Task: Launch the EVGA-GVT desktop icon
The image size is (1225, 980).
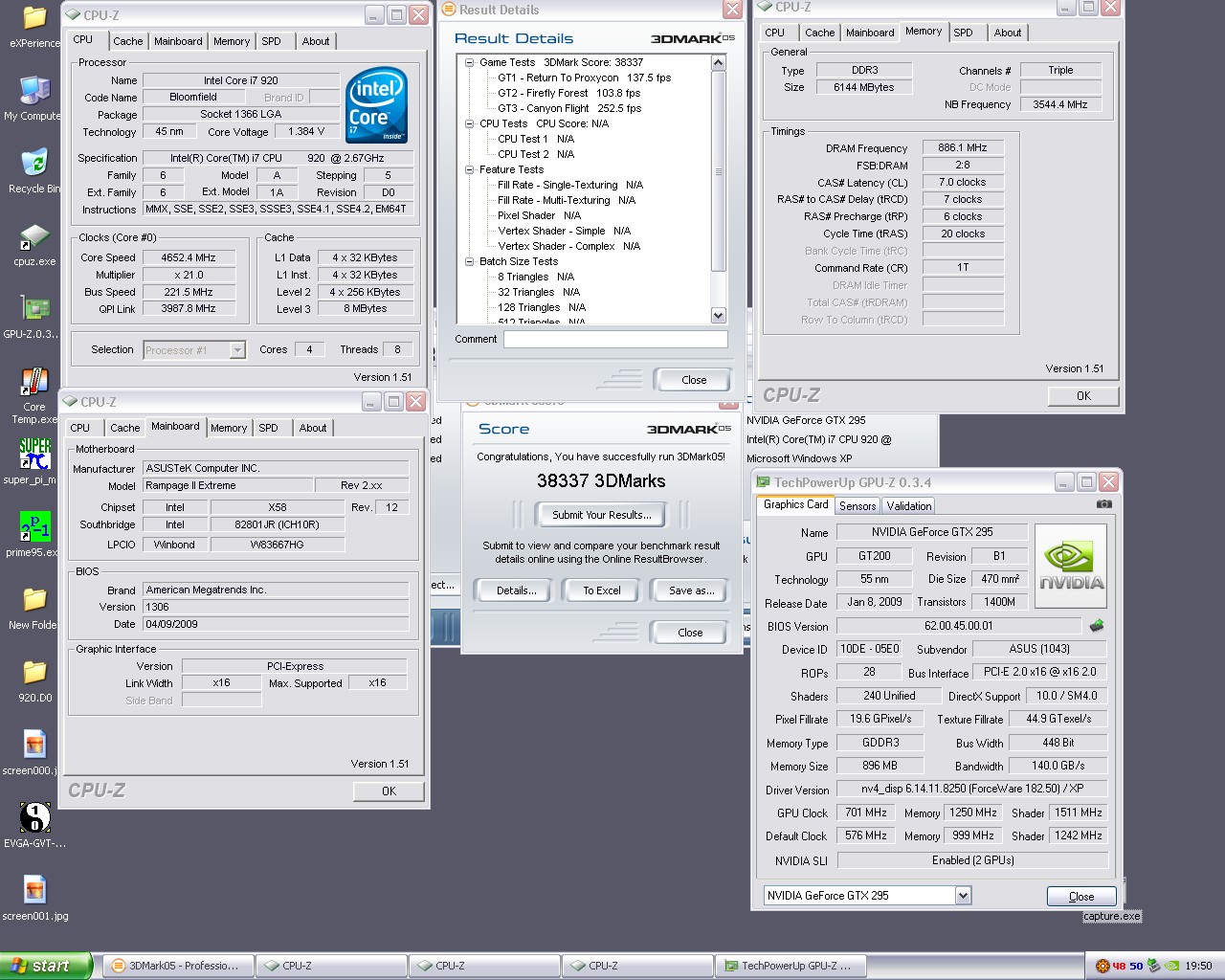Action: pos(34,818)
